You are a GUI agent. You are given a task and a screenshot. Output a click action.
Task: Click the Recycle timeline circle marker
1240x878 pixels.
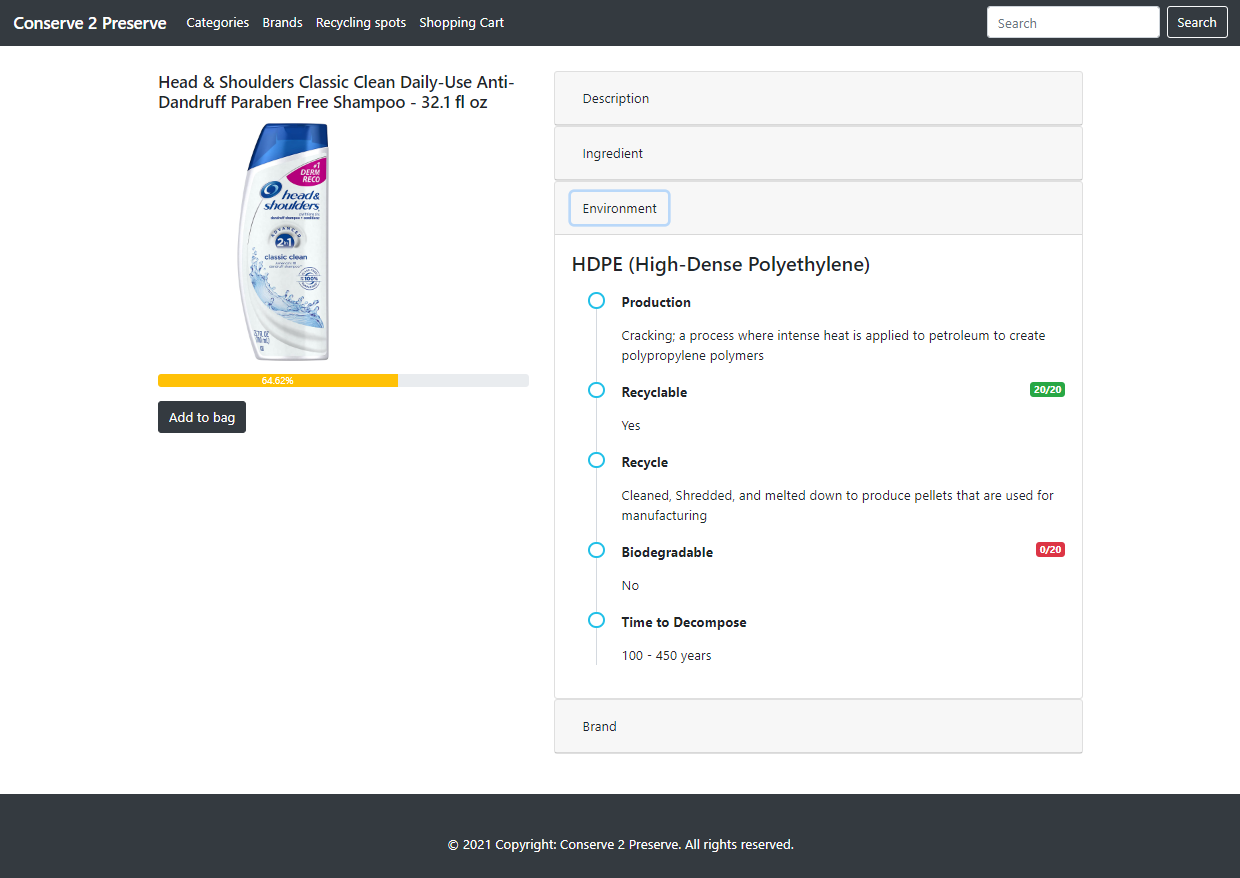(x=596, y=460)
